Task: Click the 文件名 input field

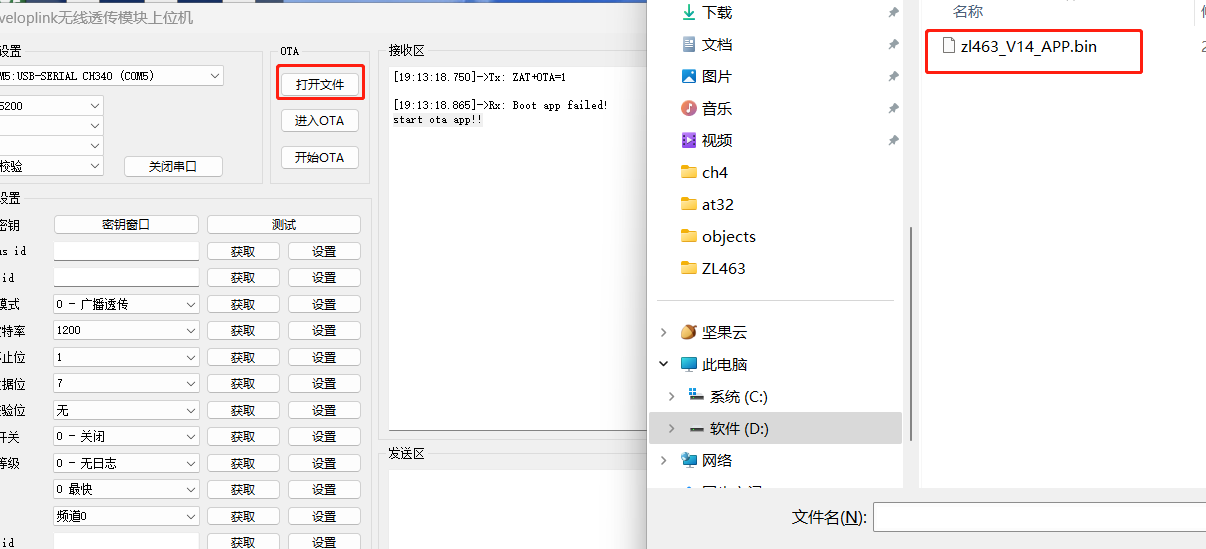Action: click(x=1040, y=517)
